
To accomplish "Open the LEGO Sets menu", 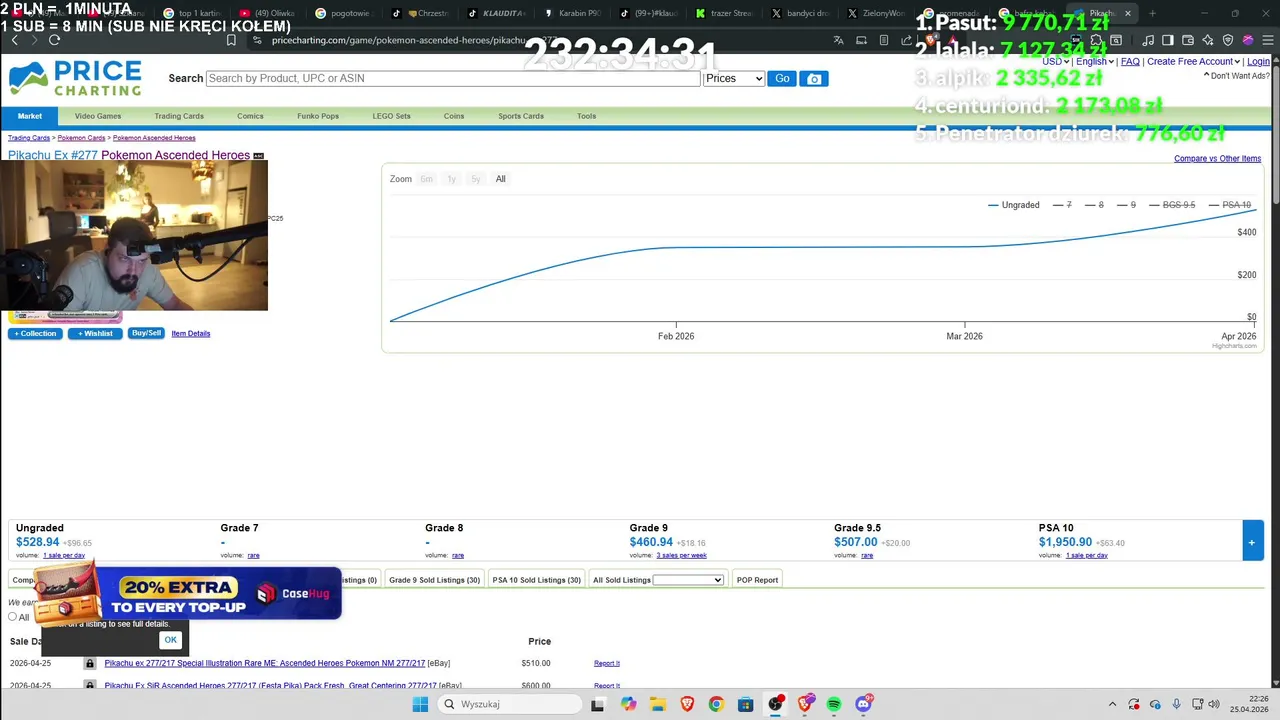I will (x=391, y=116).
